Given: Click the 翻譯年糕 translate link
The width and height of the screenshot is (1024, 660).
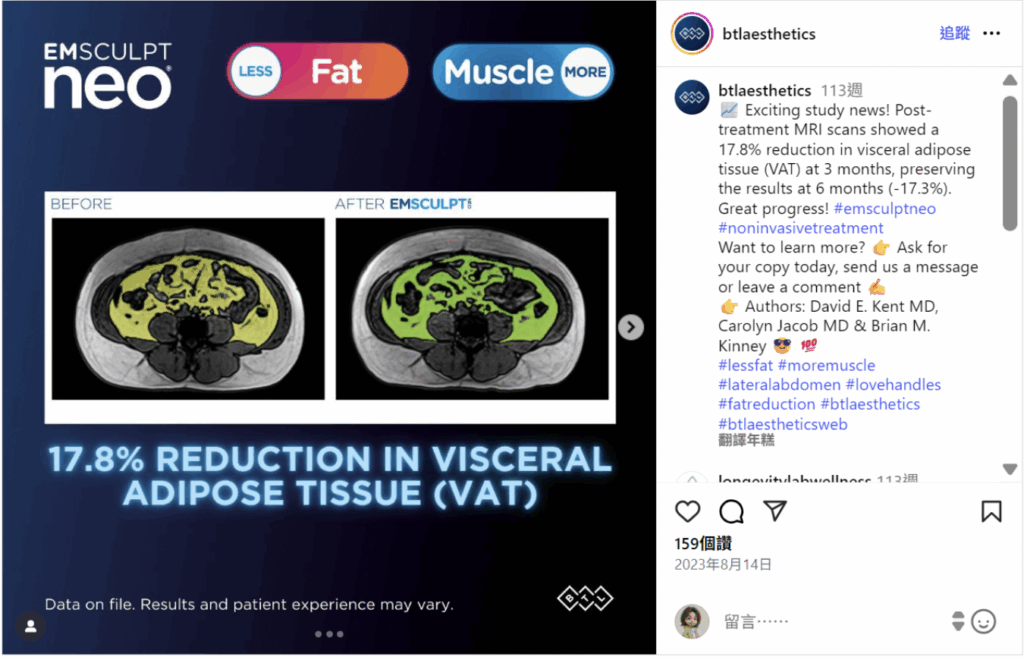Looking at the screenshot, I should click(x=746, y=440).
